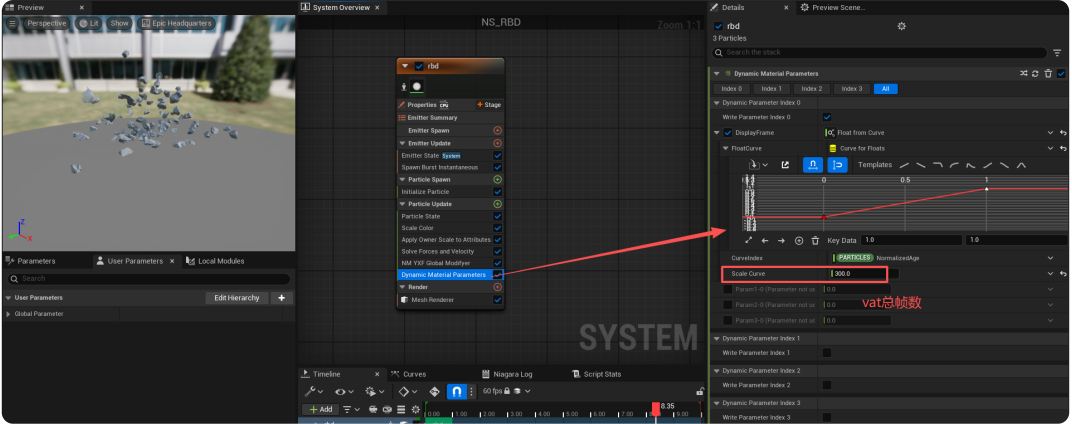
Task: Click the Scale Curve value field
Action: click(x=858, y=273)
